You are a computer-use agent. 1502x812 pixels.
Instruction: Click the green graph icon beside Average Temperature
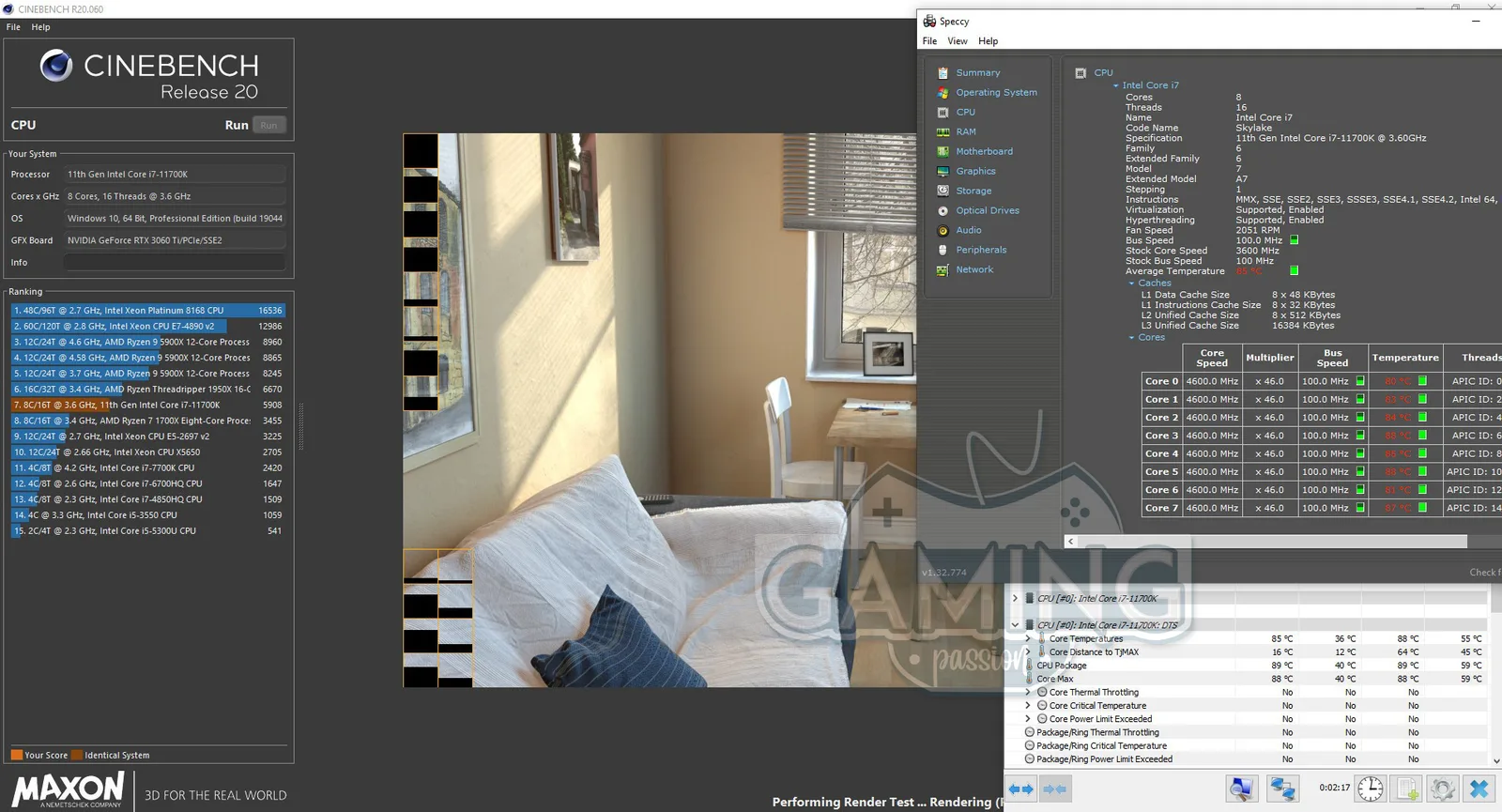pyautogui.click(x=1295, y=270)
